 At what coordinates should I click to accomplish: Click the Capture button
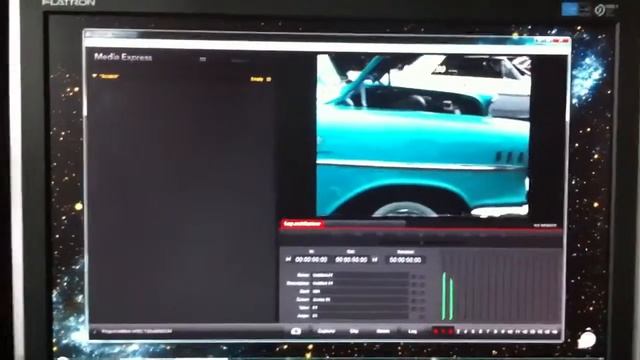click(326, 331)
